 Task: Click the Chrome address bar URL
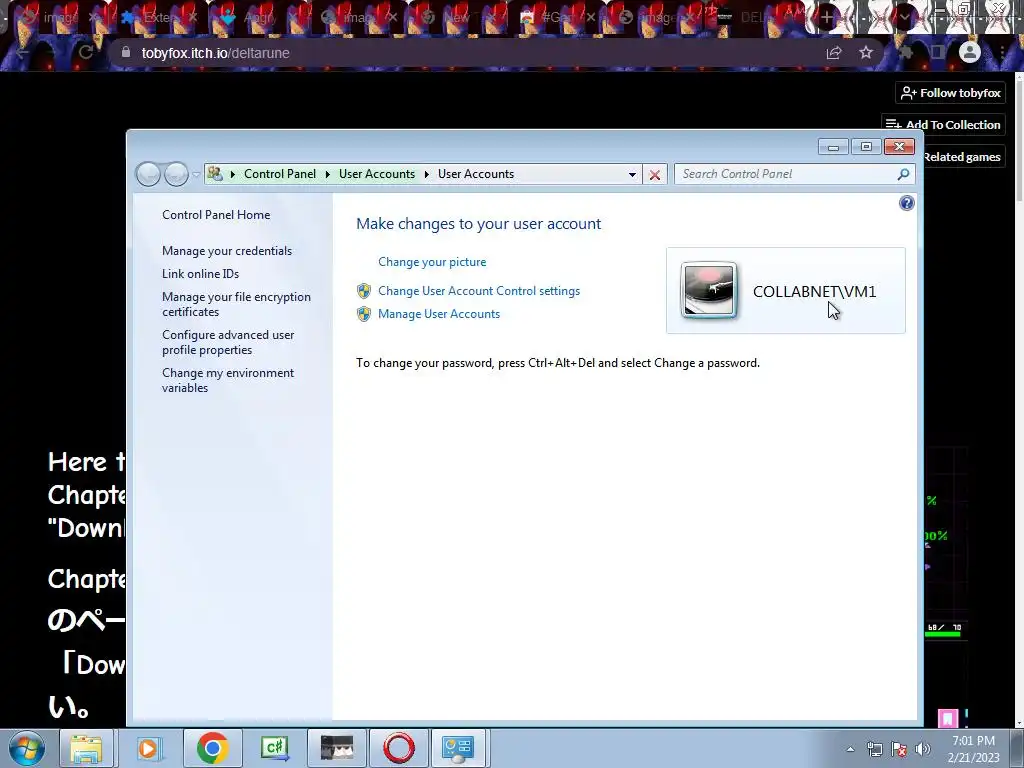[216, 53]
